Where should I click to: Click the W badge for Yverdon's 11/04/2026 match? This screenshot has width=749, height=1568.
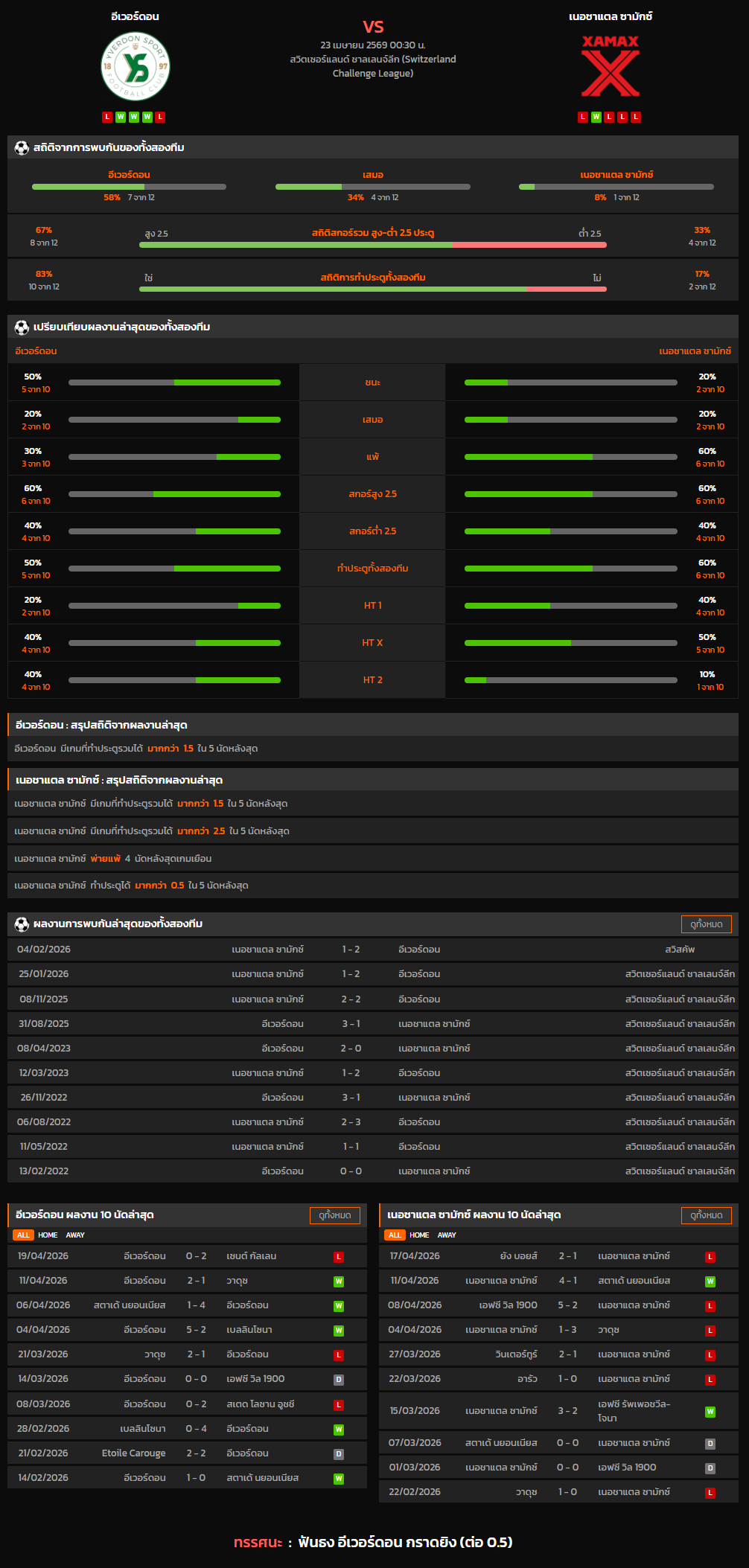coord(339,1281)
